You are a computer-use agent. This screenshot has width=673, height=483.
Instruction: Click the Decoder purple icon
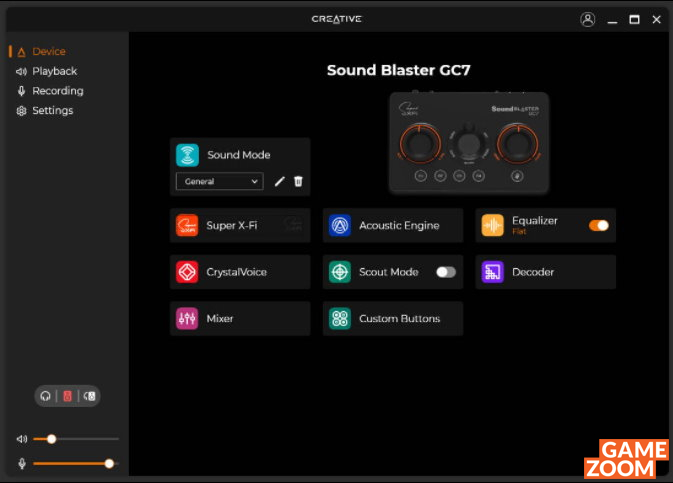click(493, 272)
